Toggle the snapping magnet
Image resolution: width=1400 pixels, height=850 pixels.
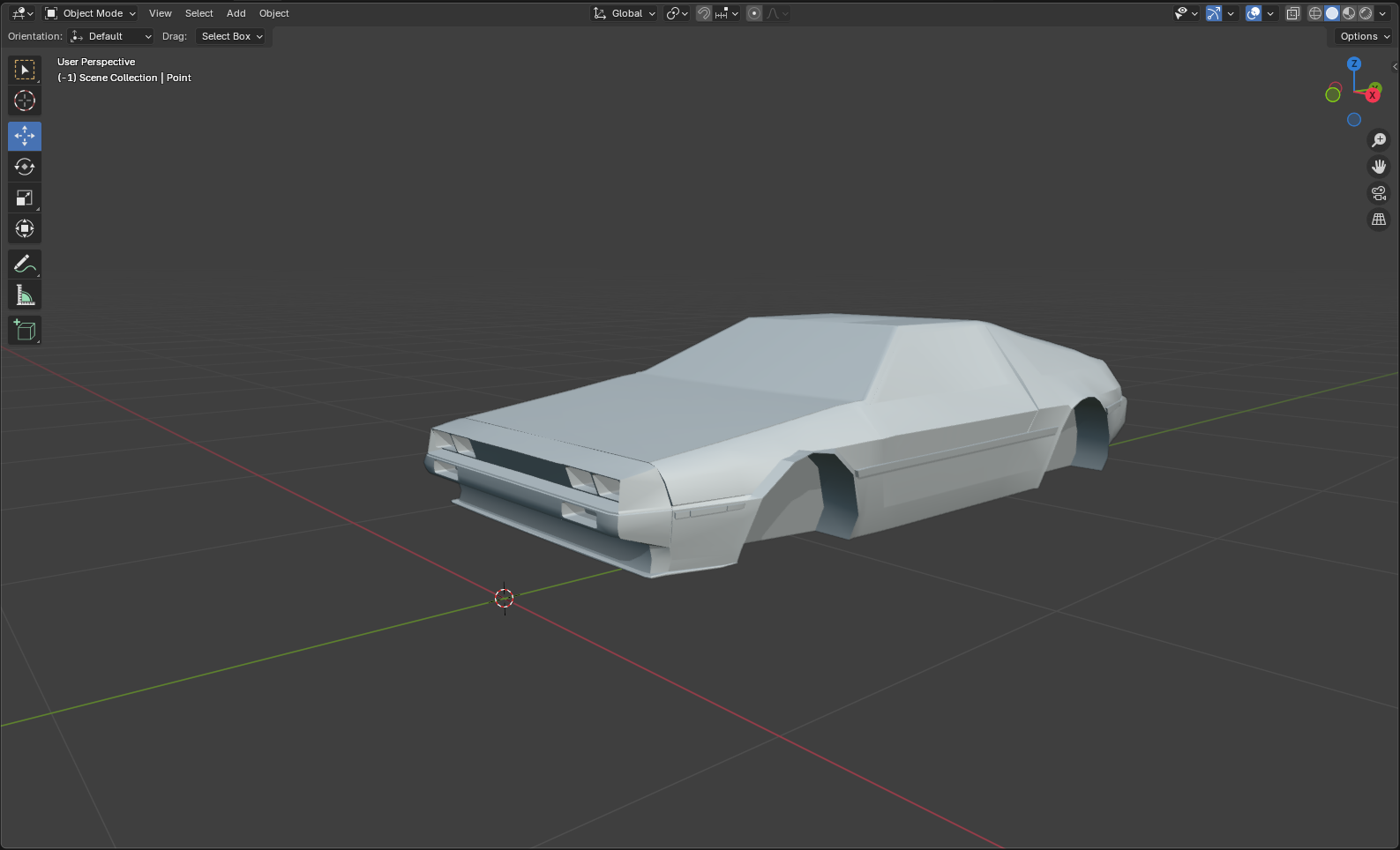tap(704, 13)
